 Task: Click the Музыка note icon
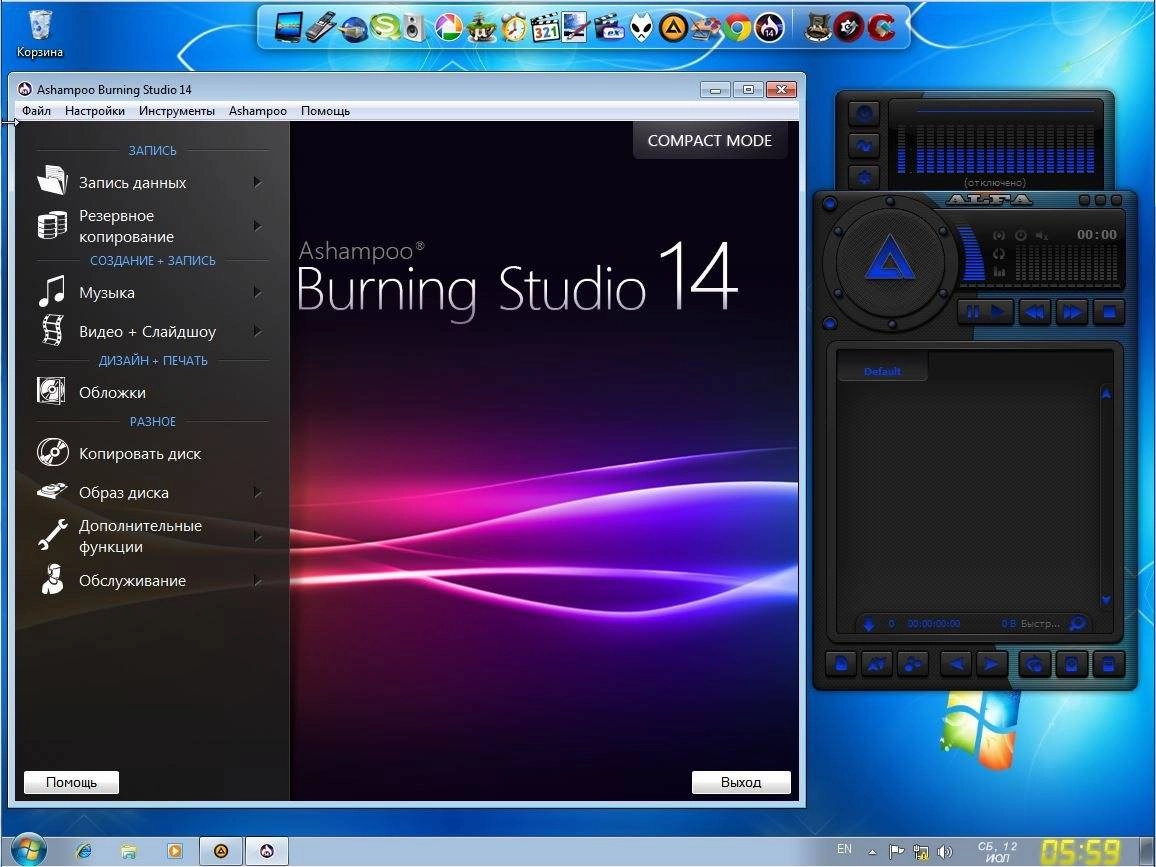click(x=52, y=292)
